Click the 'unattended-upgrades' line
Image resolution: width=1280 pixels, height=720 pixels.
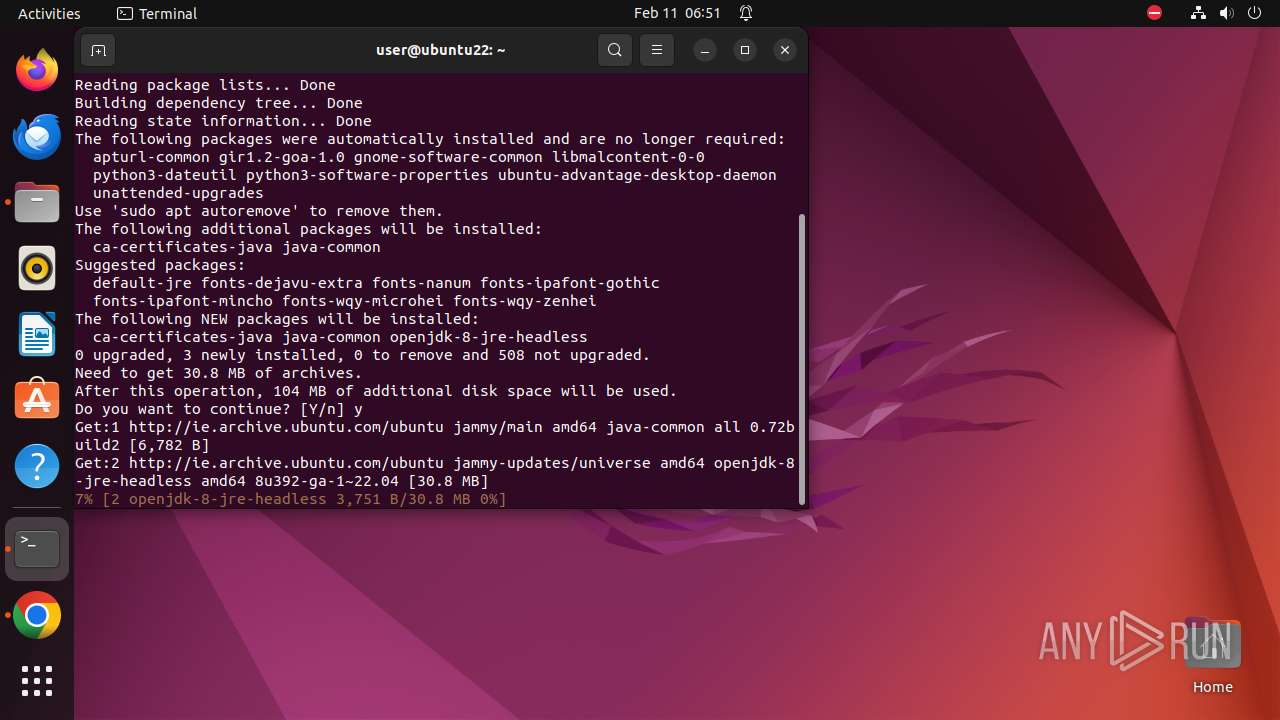[178, 193]
